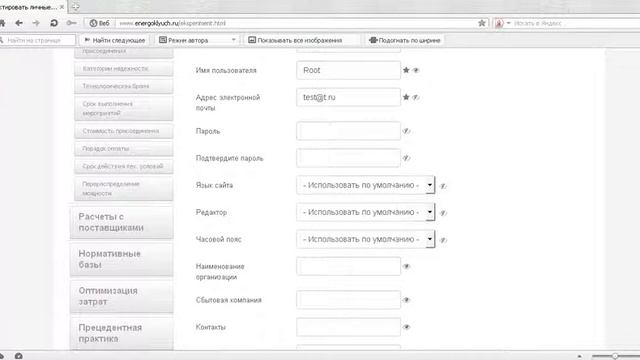Click the find-on-page search field
The image size is (640, 360).
pos(38,40)
